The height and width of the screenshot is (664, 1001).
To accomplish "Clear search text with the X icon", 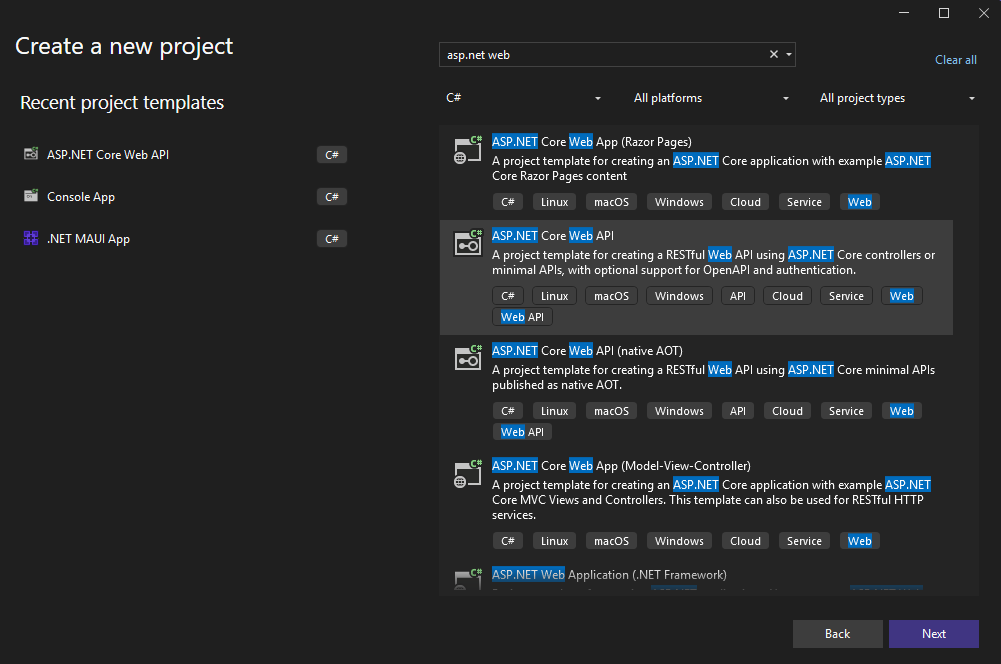I will pyautogui.click(x=773, y=55).
